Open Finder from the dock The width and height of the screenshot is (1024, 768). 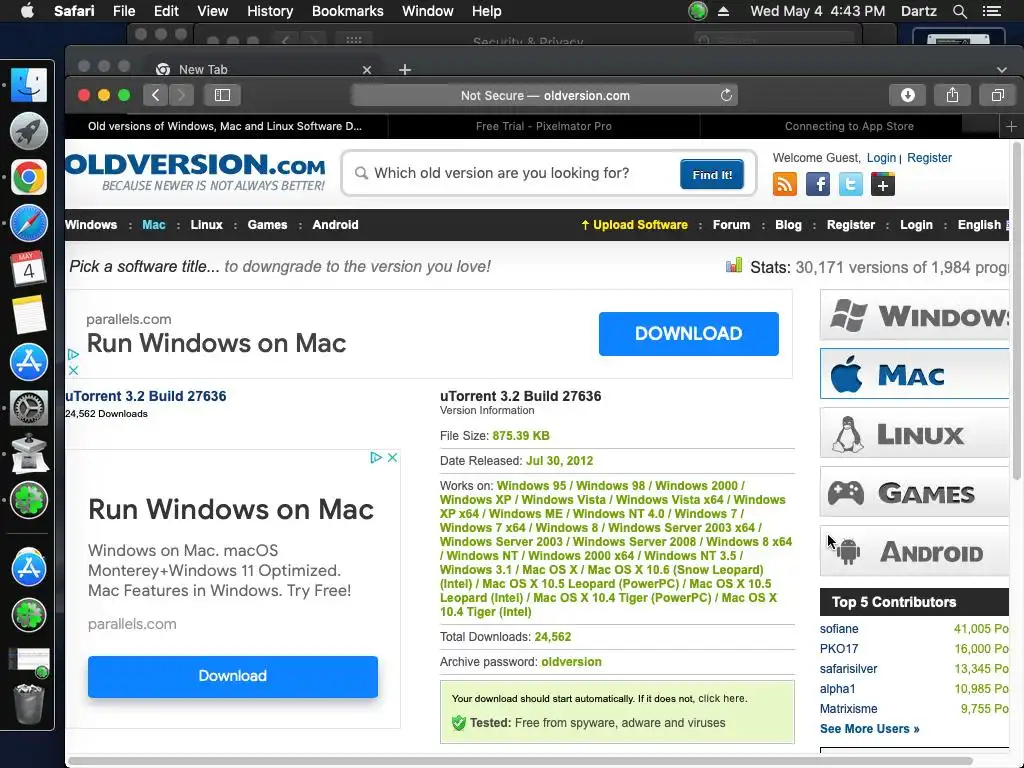pos(29,85)
